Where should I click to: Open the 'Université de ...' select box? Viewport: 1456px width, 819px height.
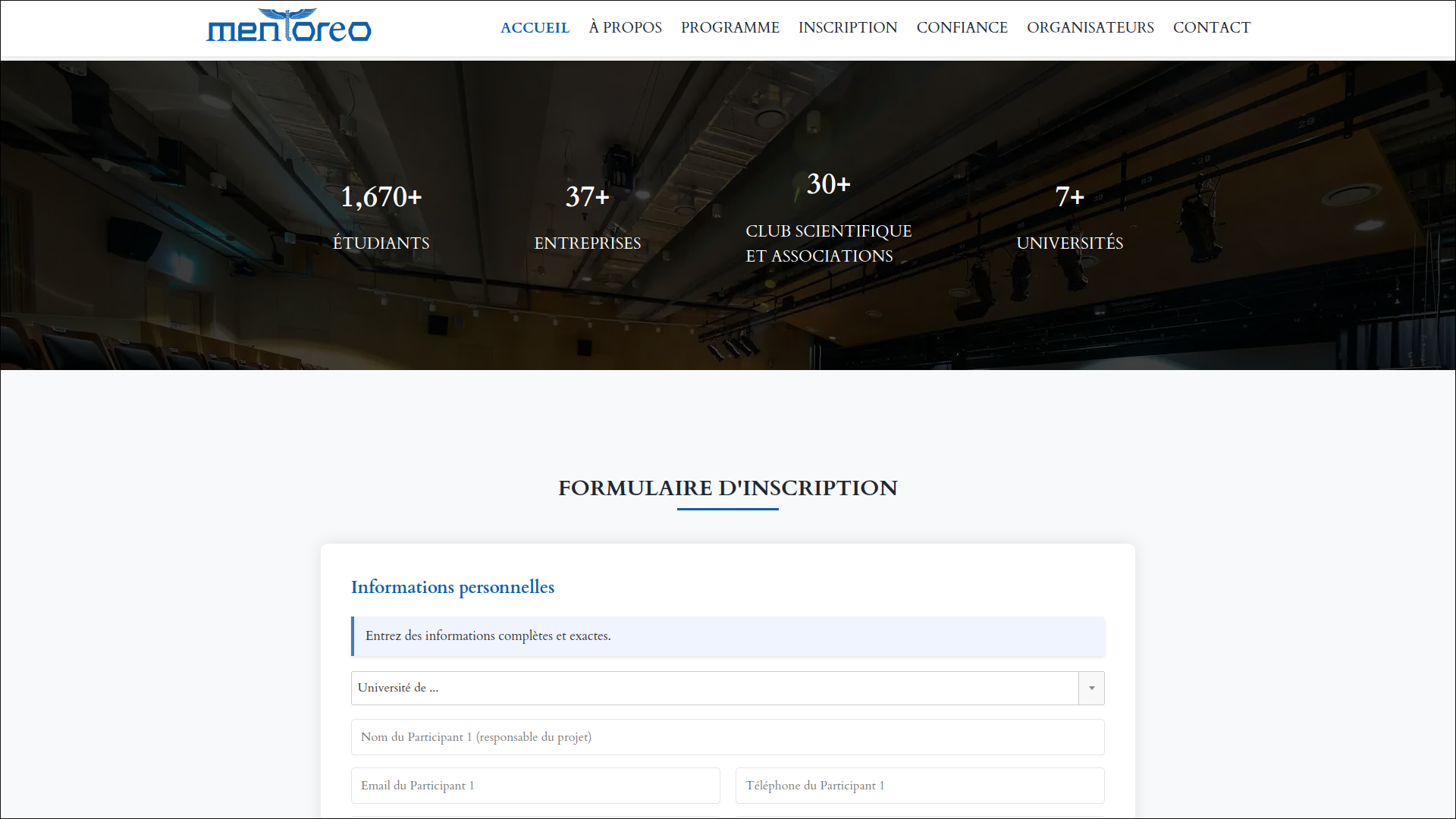click(x=713, y=688)
